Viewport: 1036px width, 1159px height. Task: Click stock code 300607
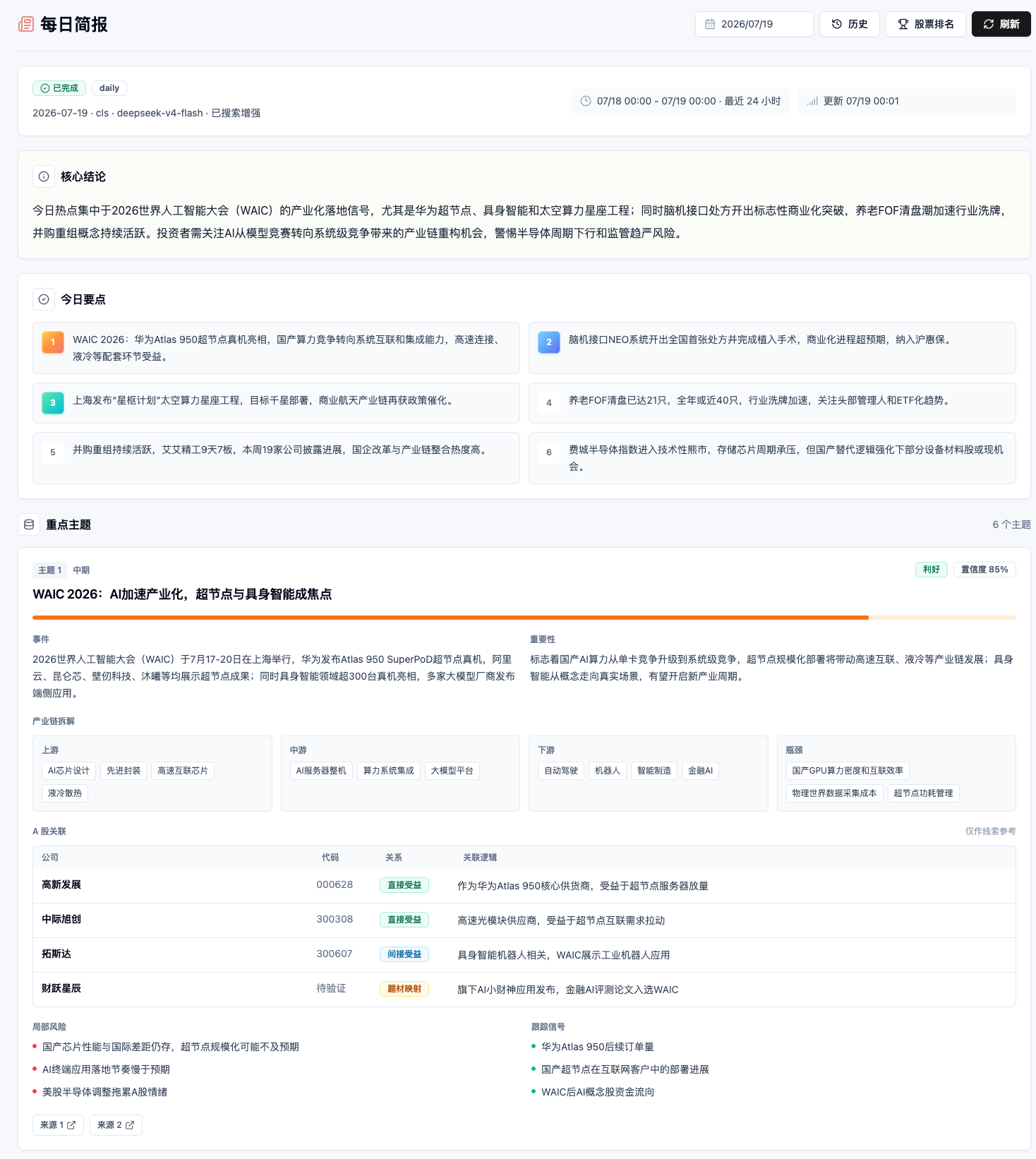(x=335, y=954)
